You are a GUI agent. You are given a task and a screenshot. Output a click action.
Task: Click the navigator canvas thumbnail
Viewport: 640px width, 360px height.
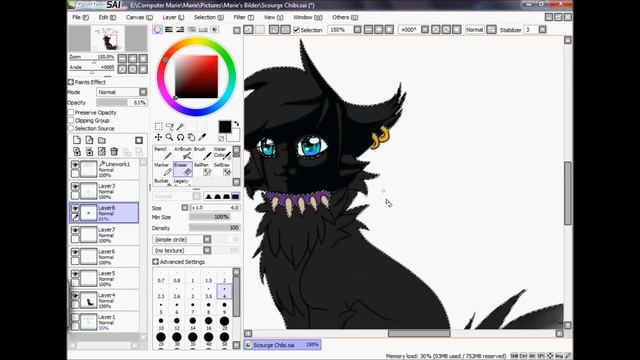[108, 38]
